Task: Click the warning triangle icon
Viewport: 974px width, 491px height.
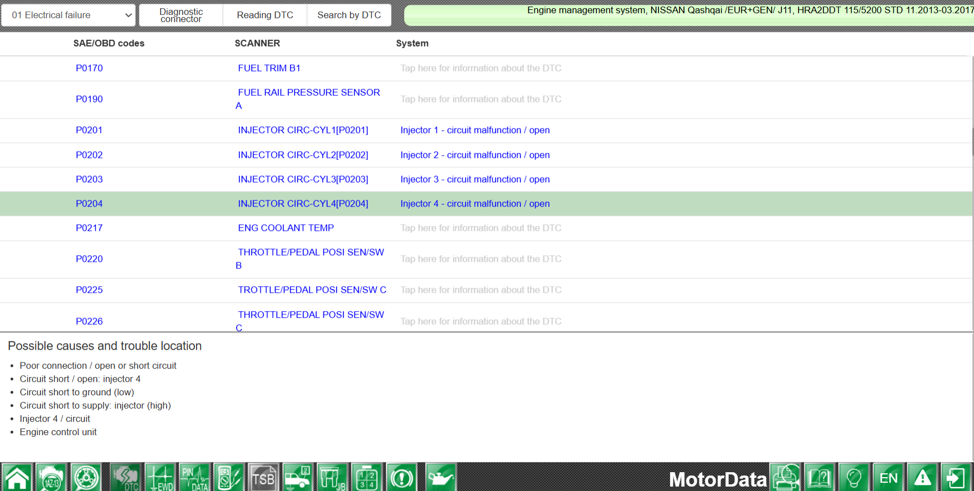Action: 922,477
